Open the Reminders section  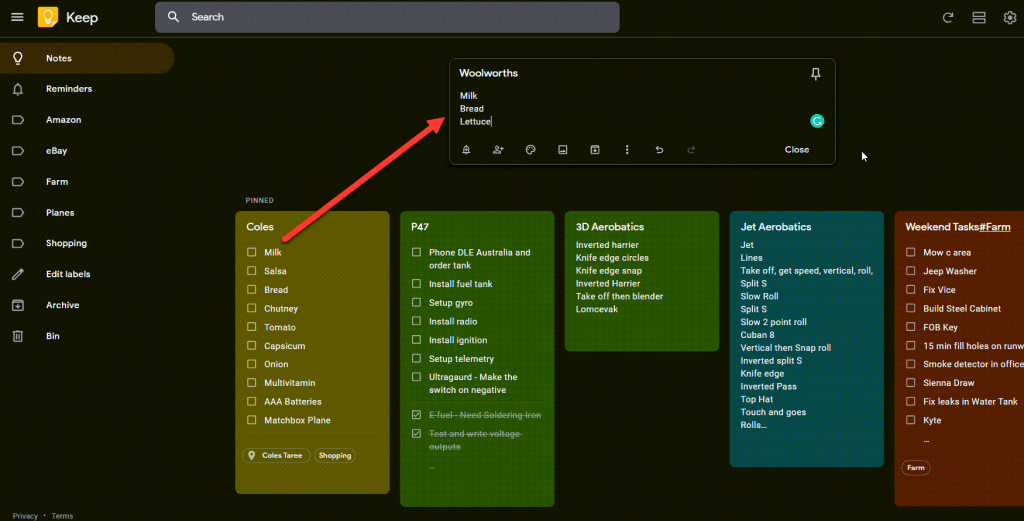click(x=87, y=89)
